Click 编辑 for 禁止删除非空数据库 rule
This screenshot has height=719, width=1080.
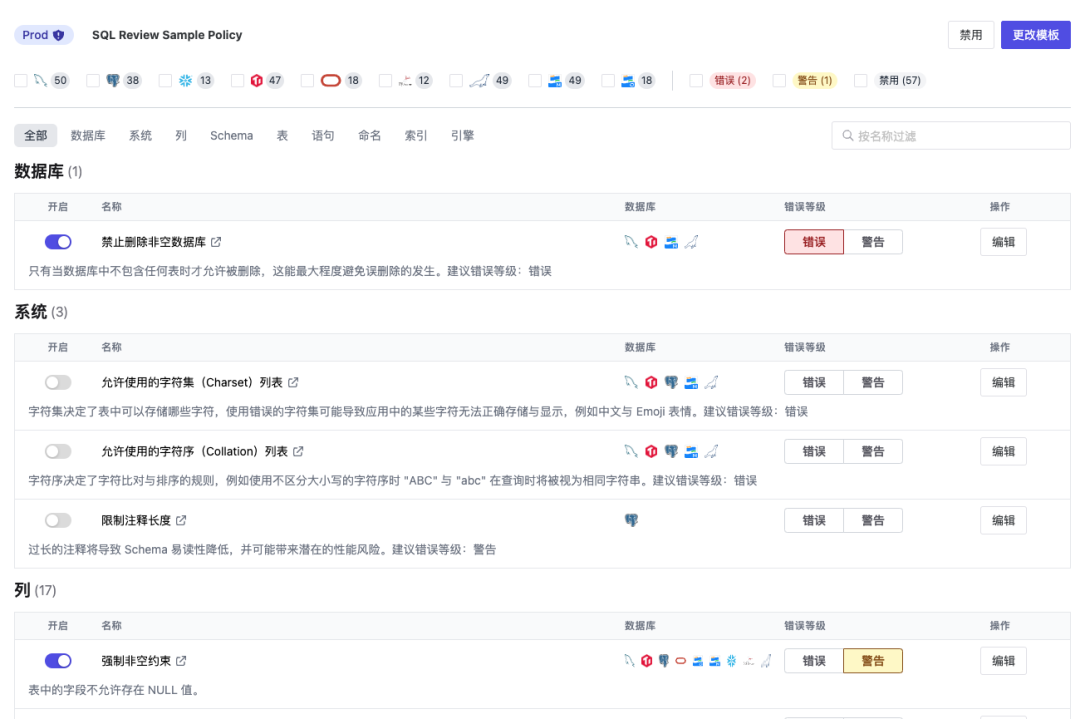1003,242
